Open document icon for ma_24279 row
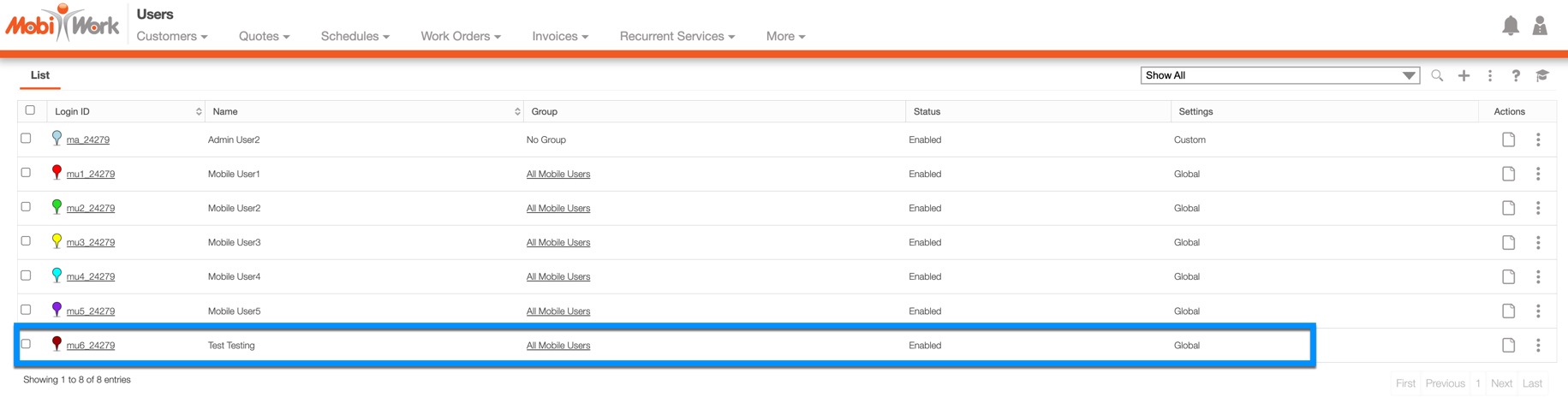 click(x=1508, y=139)
